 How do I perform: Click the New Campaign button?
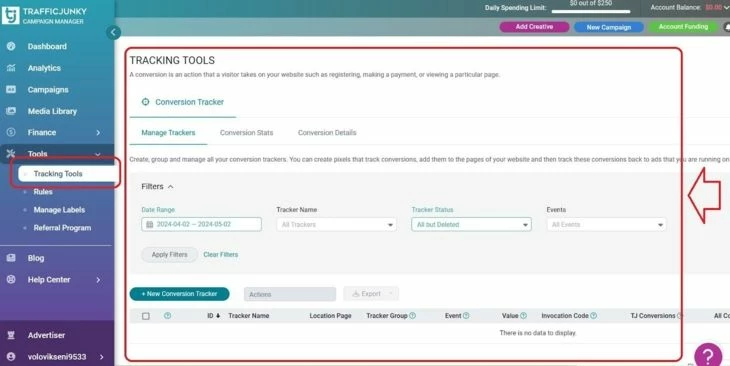click(609, 27)
